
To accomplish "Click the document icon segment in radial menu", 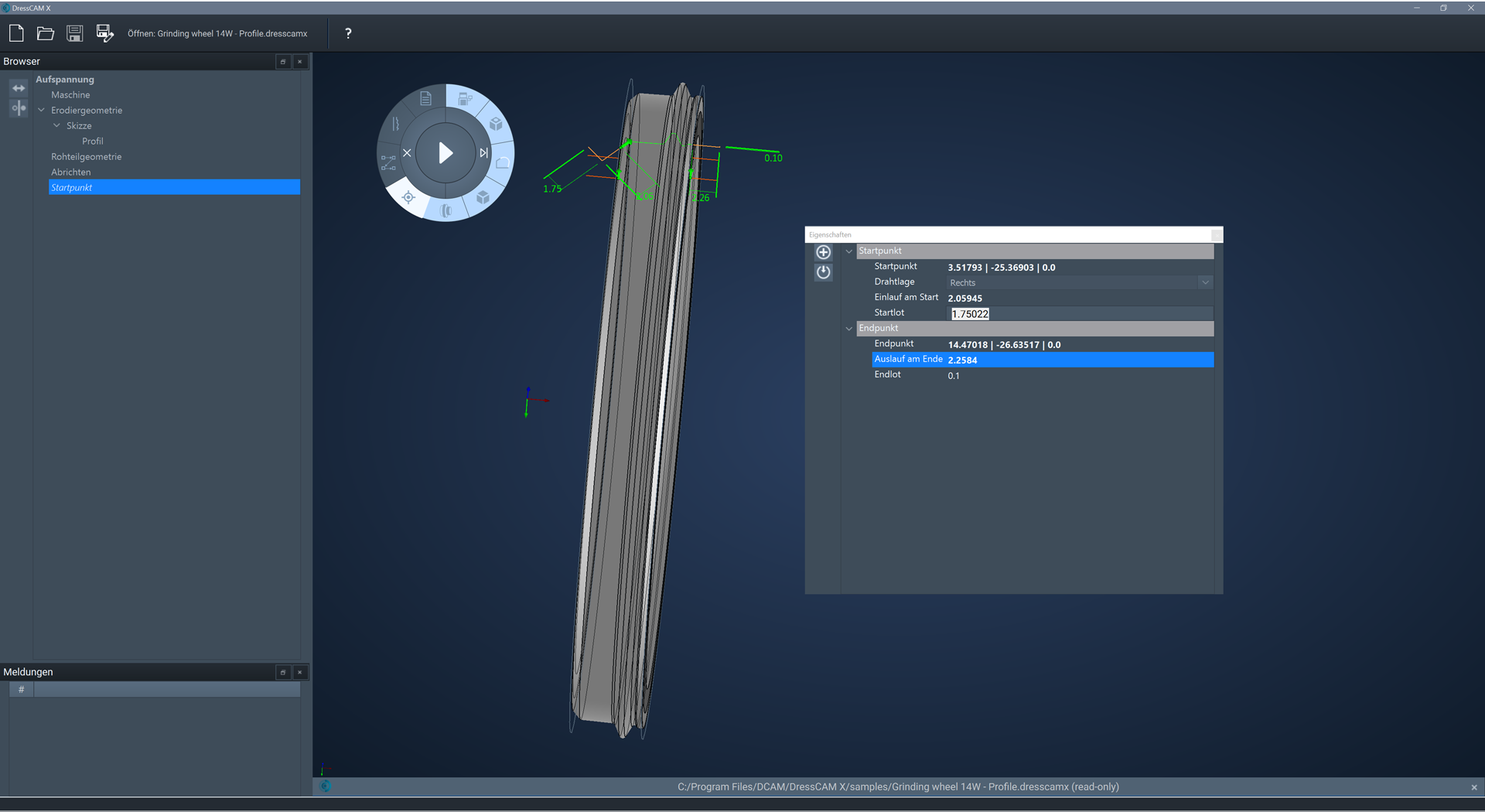I will click(425, 98).
